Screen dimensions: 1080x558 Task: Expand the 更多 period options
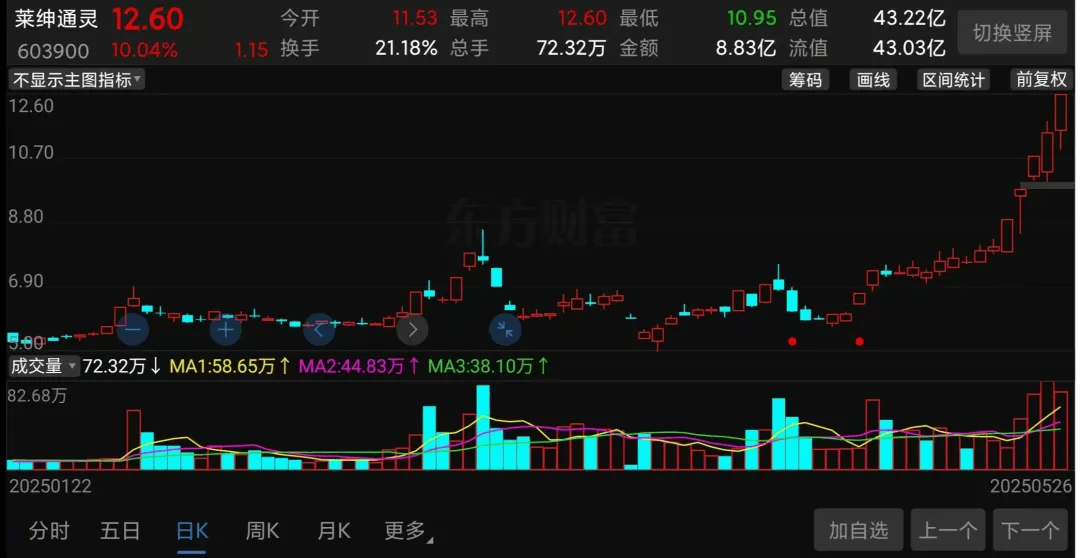tap(408, 530)
